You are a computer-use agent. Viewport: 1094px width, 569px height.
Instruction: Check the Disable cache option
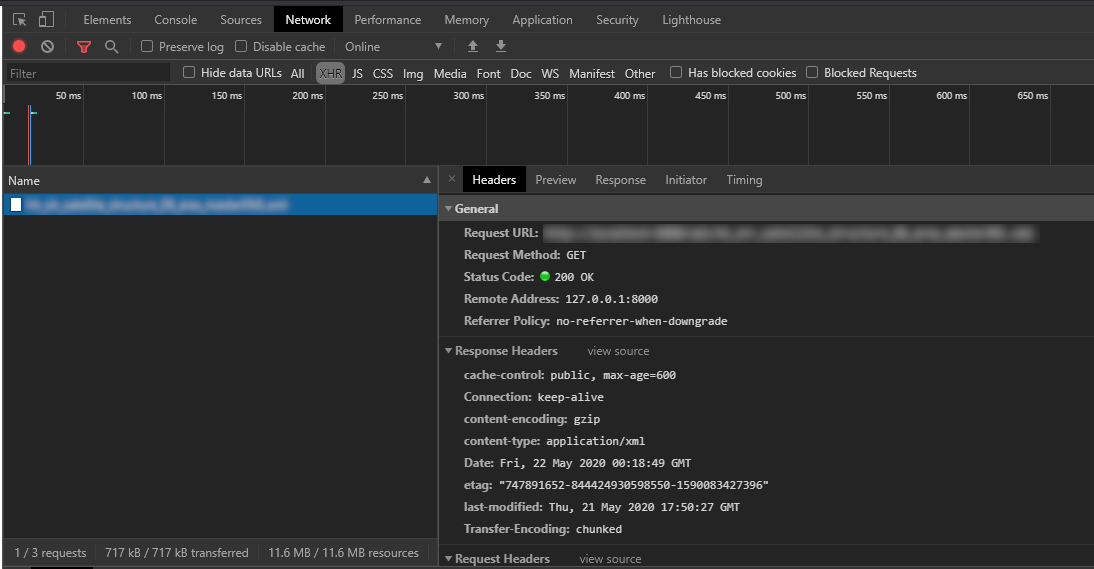click(241, 46)
